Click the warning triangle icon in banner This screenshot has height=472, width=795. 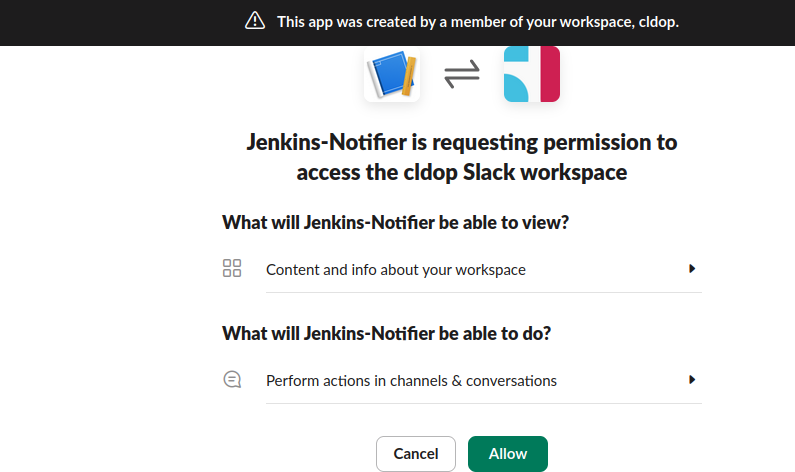(255, 21)
